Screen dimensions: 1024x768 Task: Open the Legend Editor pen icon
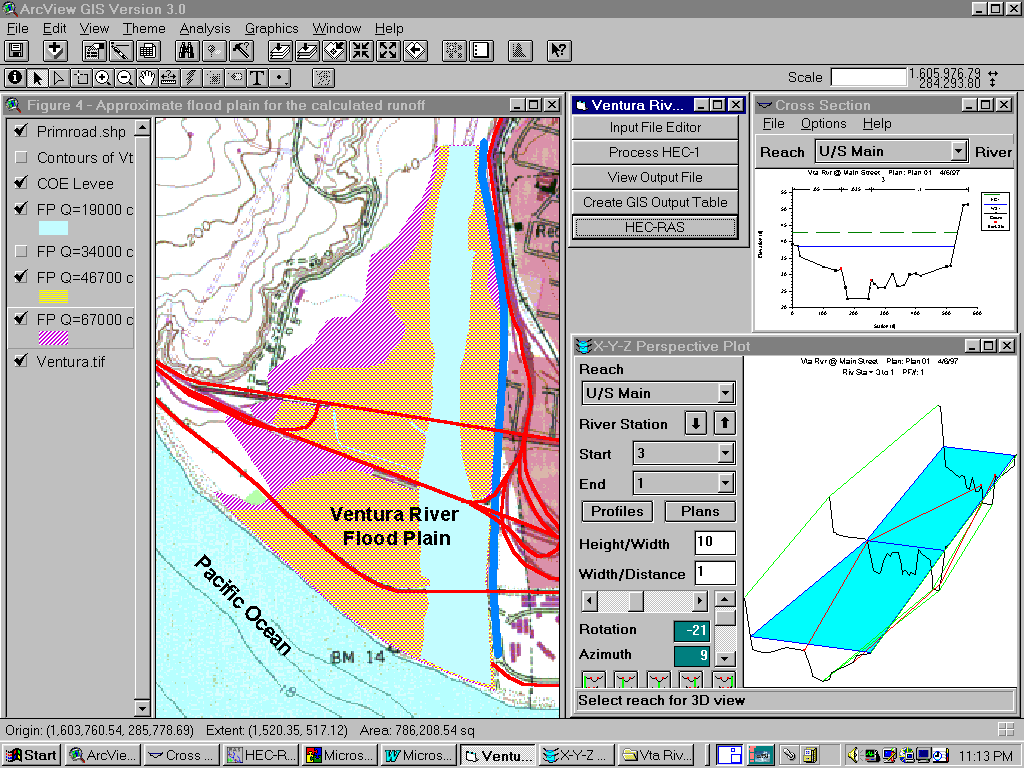coord(121,50)
